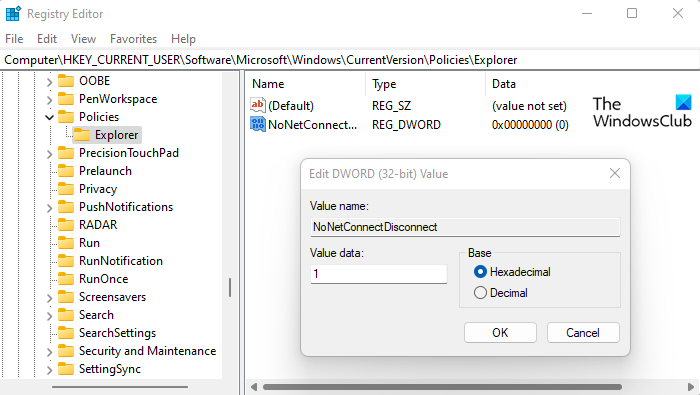Click the PushNotifications folder icon
700x395 pixels.
coord(66,207)
